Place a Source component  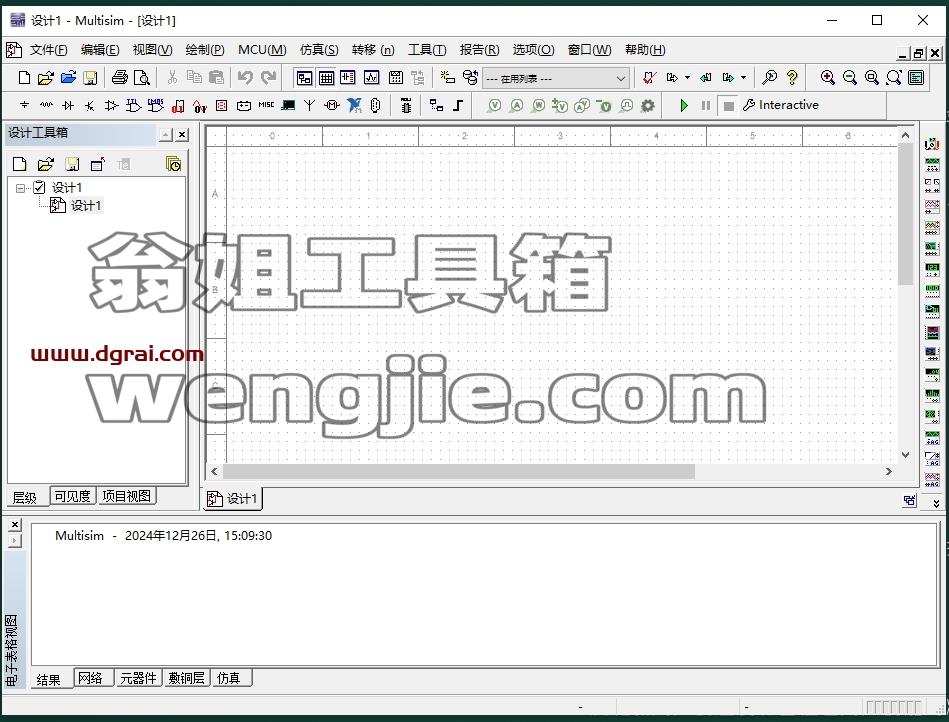[24, 105]
